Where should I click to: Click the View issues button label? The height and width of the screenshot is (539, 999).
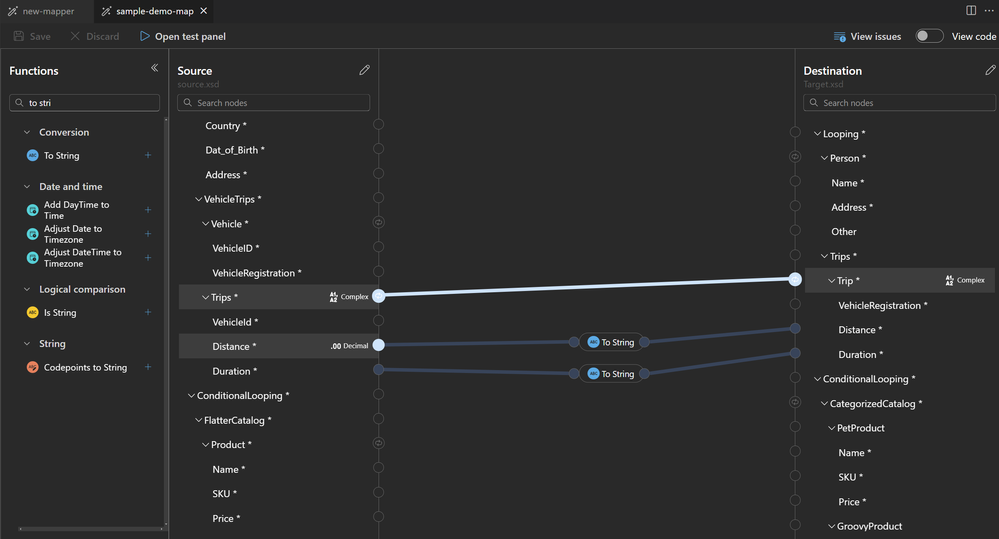click(x=876, y=36)
